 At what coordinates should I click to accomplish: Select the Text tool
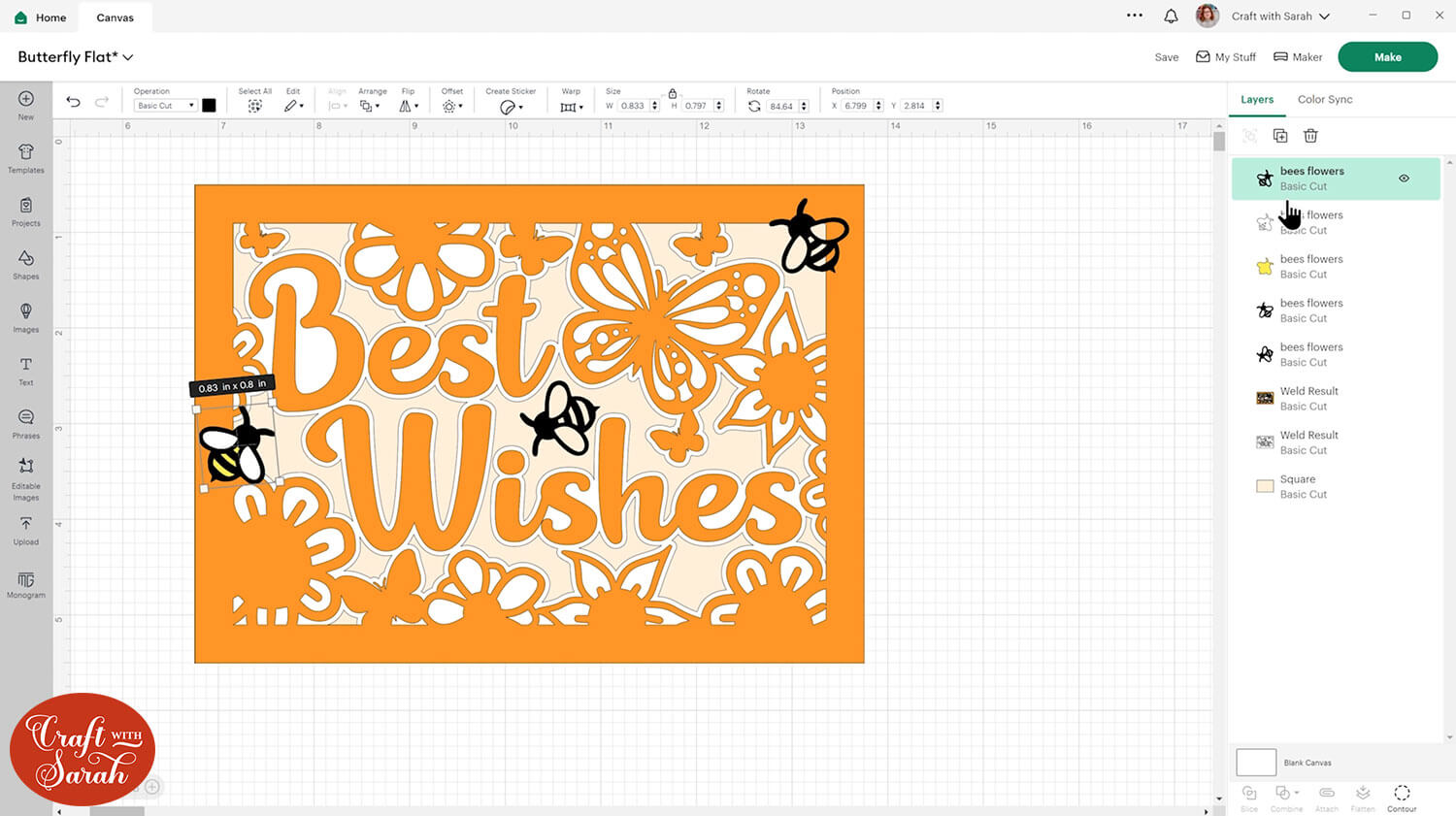click(x=26, y=370)
